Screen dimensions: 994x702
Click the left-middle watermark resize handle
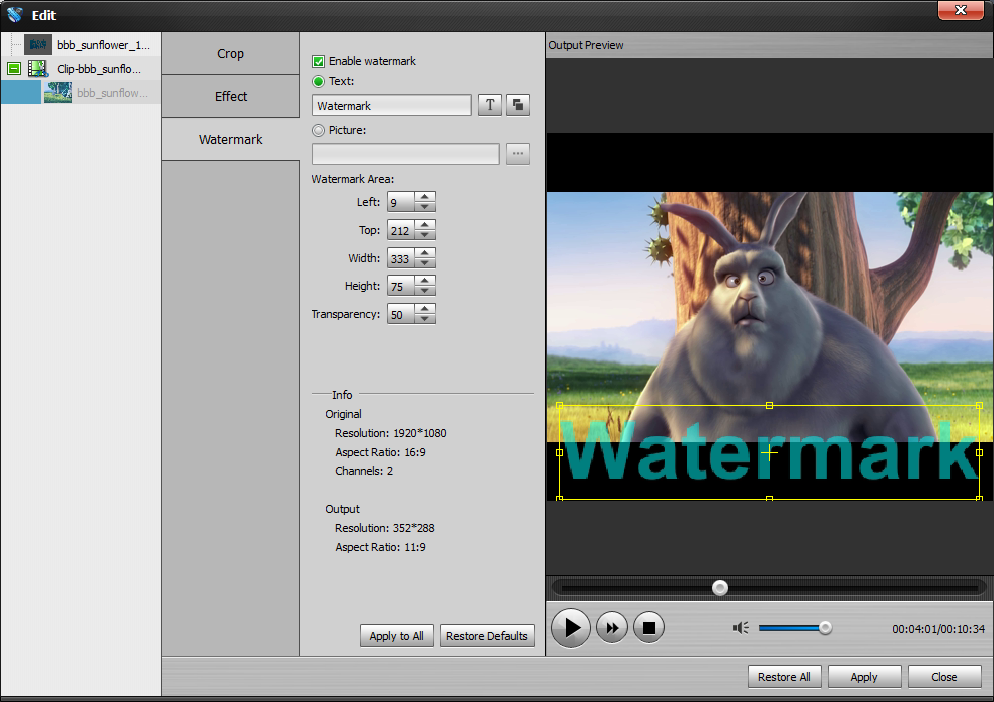click(559, 452)
